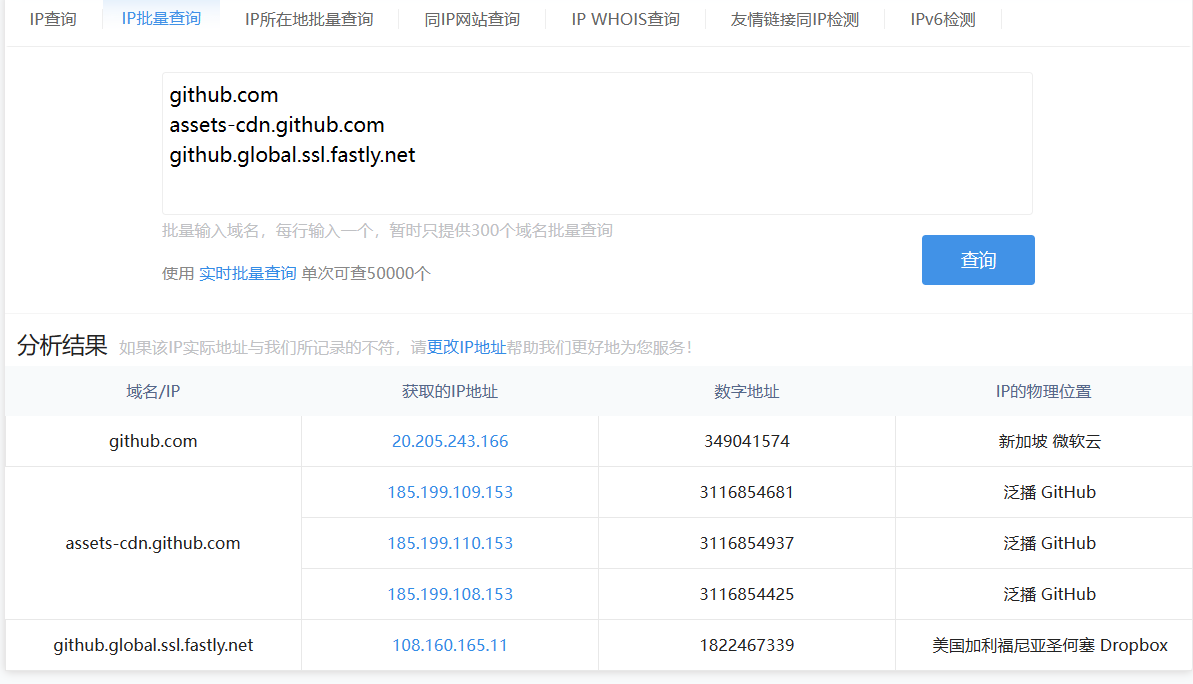Open the 友情链接同IP检测 tab
1193x684 pixels.
794,19
